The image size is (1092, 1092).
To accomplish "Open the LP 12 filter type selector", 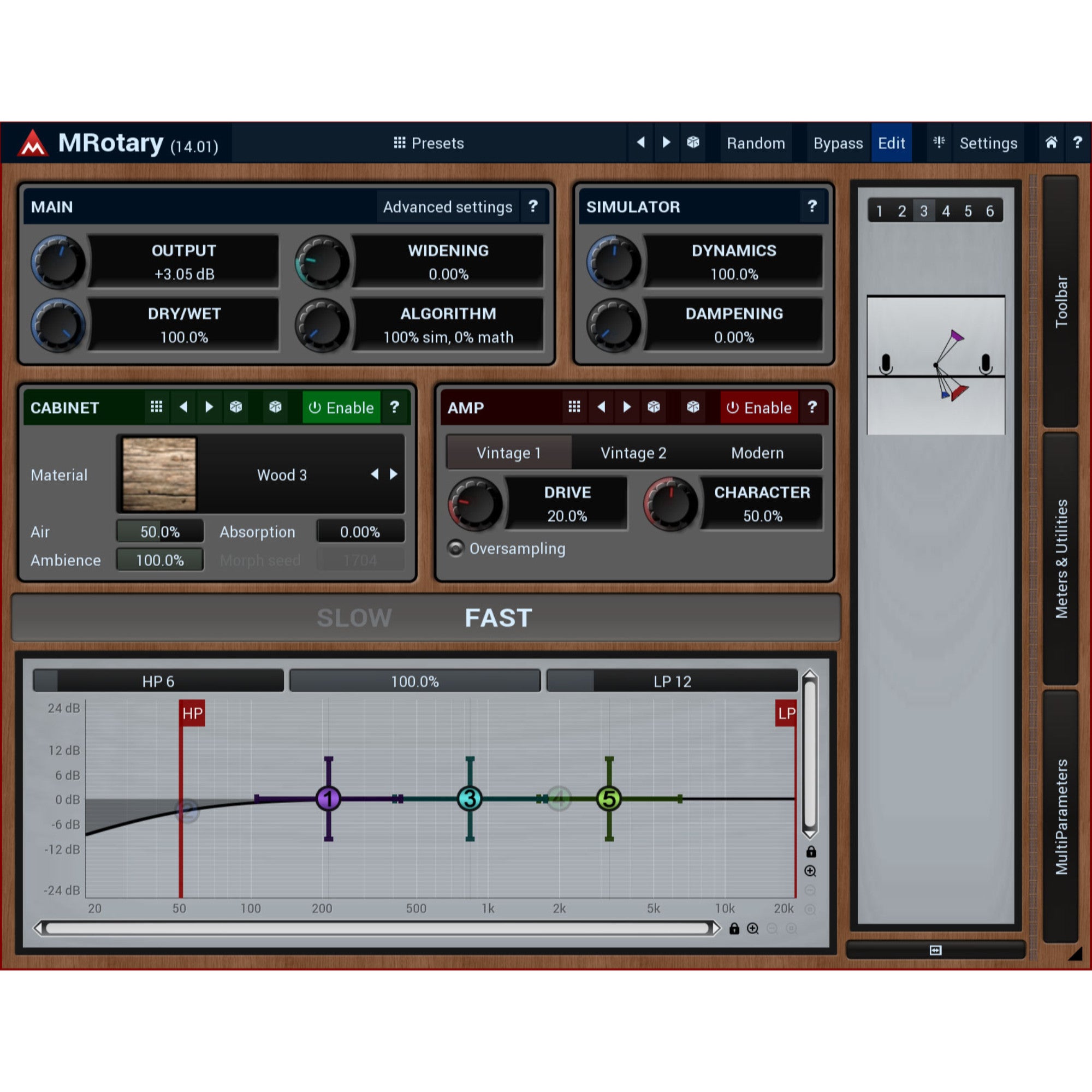I will [672, 681].
